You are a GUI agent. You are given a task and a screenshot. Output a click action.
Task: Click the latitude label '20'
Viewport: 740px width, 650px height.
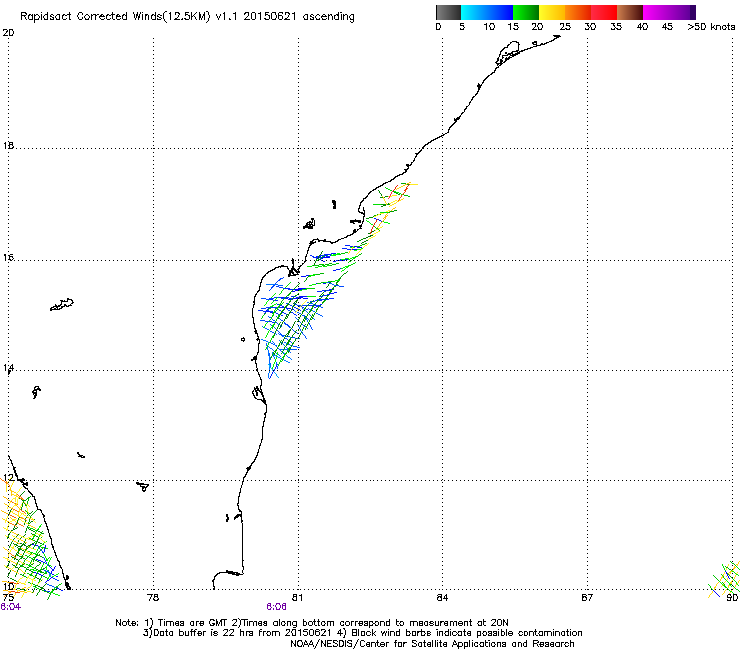(8, 33)
